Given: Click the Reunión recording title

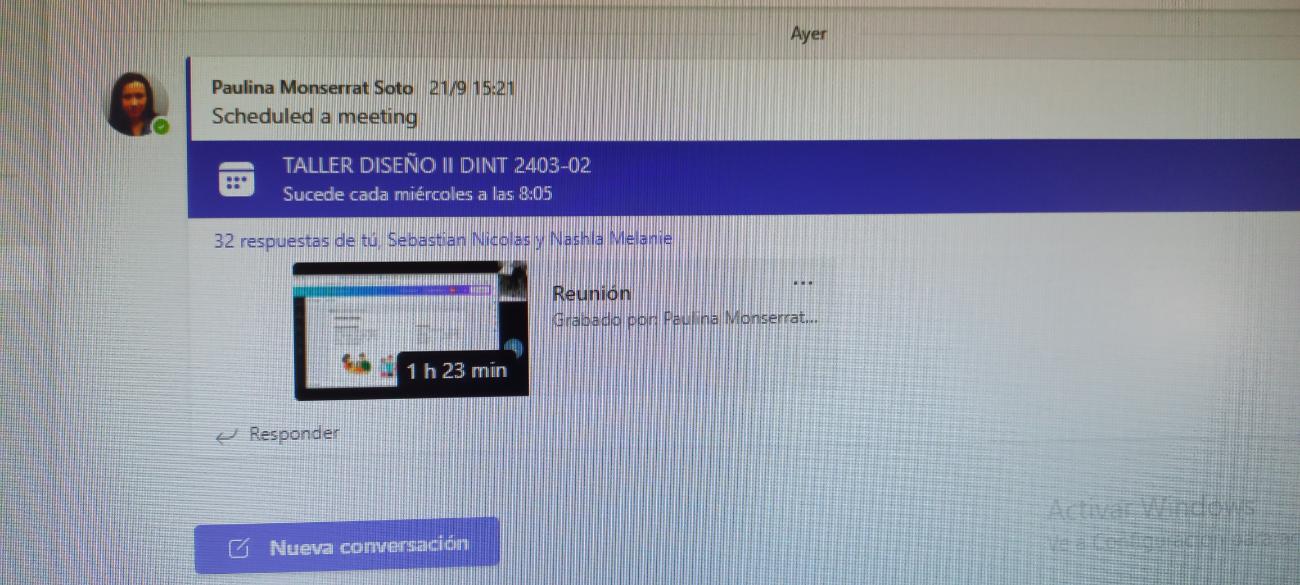Looking at the screenshot, I should (x=591, y=293).
